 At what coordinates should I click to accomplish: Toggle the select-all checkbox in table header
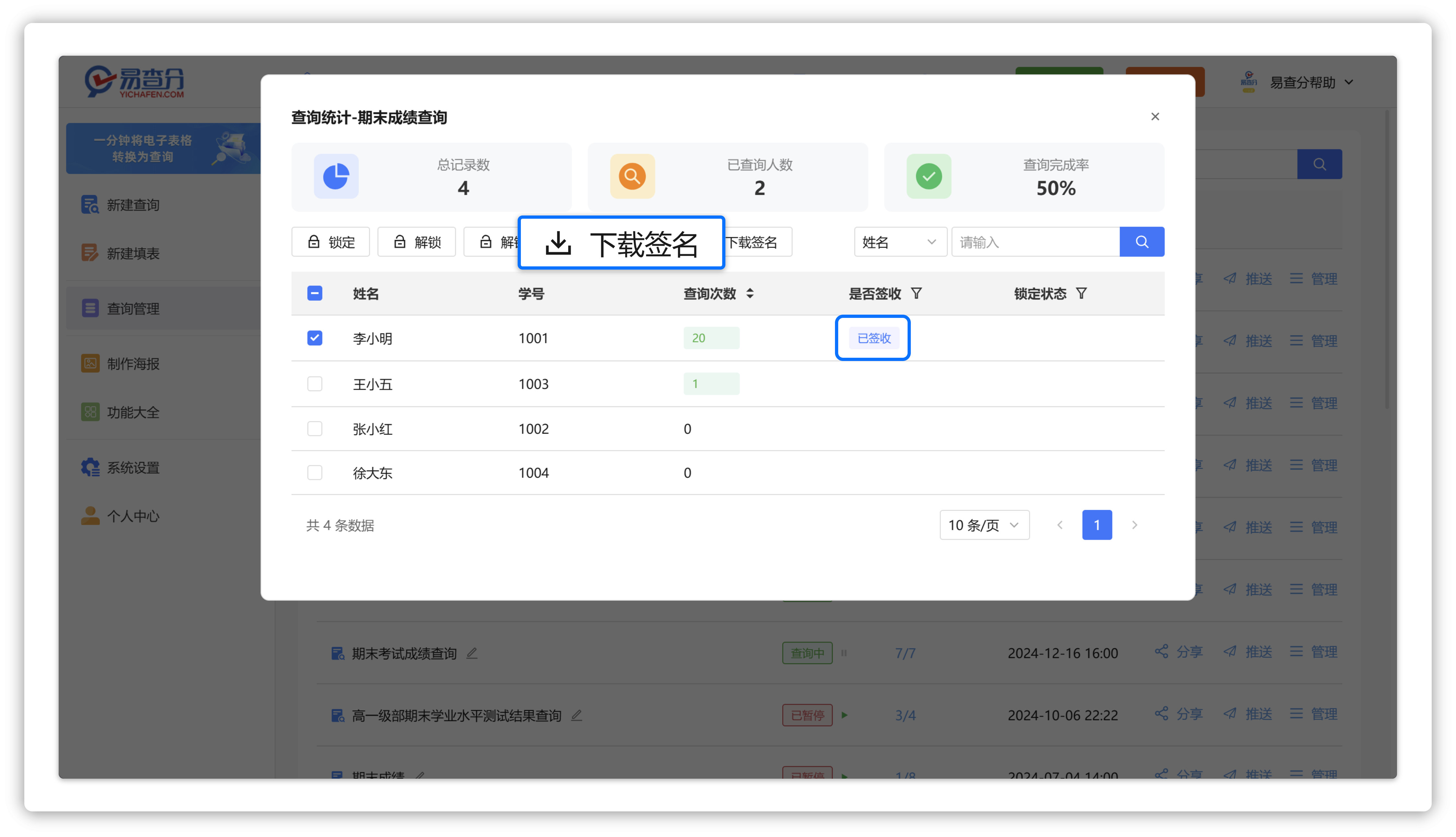[x=314, y=293]
